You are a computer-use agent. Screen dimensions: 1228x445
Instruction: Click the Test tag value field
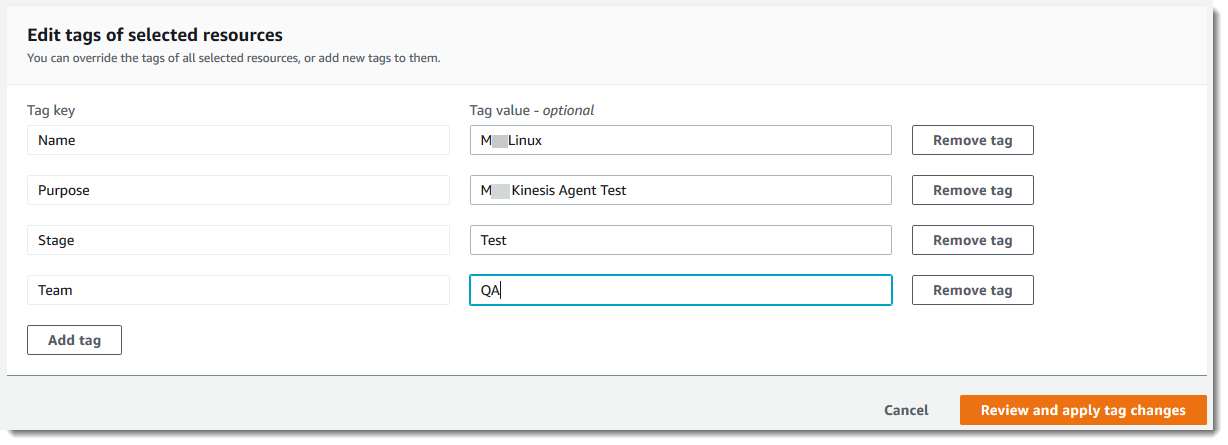tap(680, 240)
